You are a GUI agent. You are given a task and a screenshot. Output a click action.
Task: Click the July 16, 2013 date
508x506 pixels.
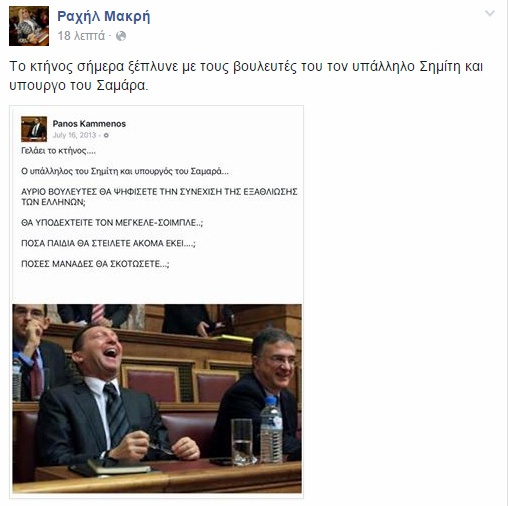[x=74, y=135]
